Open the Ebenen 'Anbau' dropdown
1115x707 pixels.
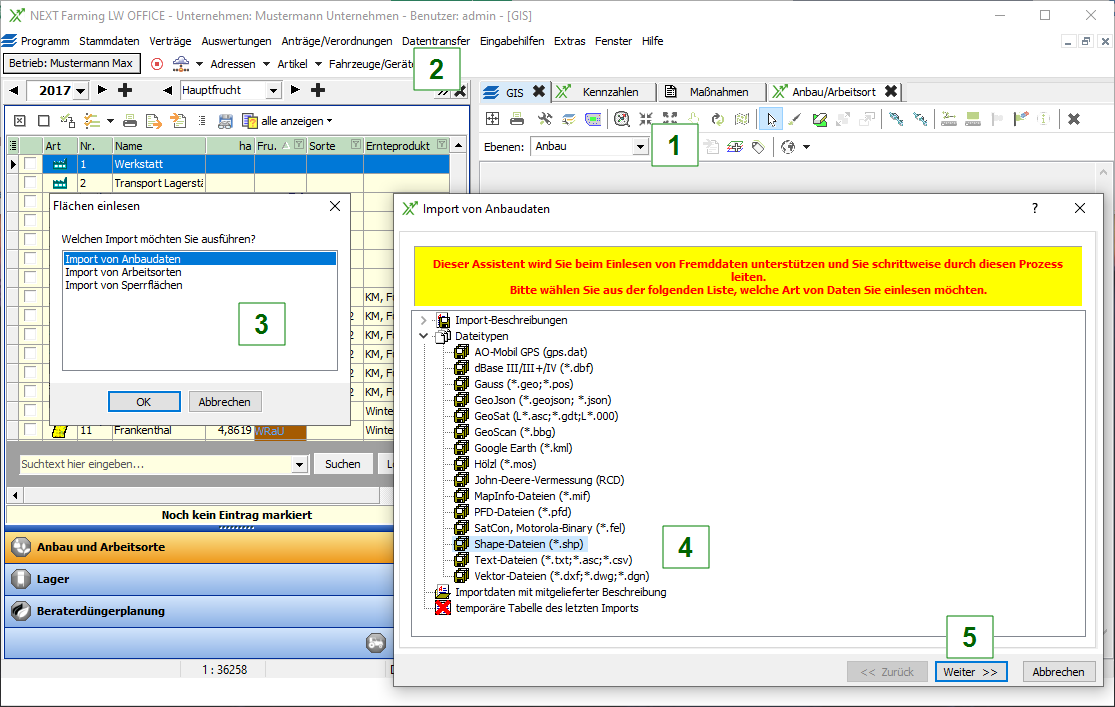point(640,147)
